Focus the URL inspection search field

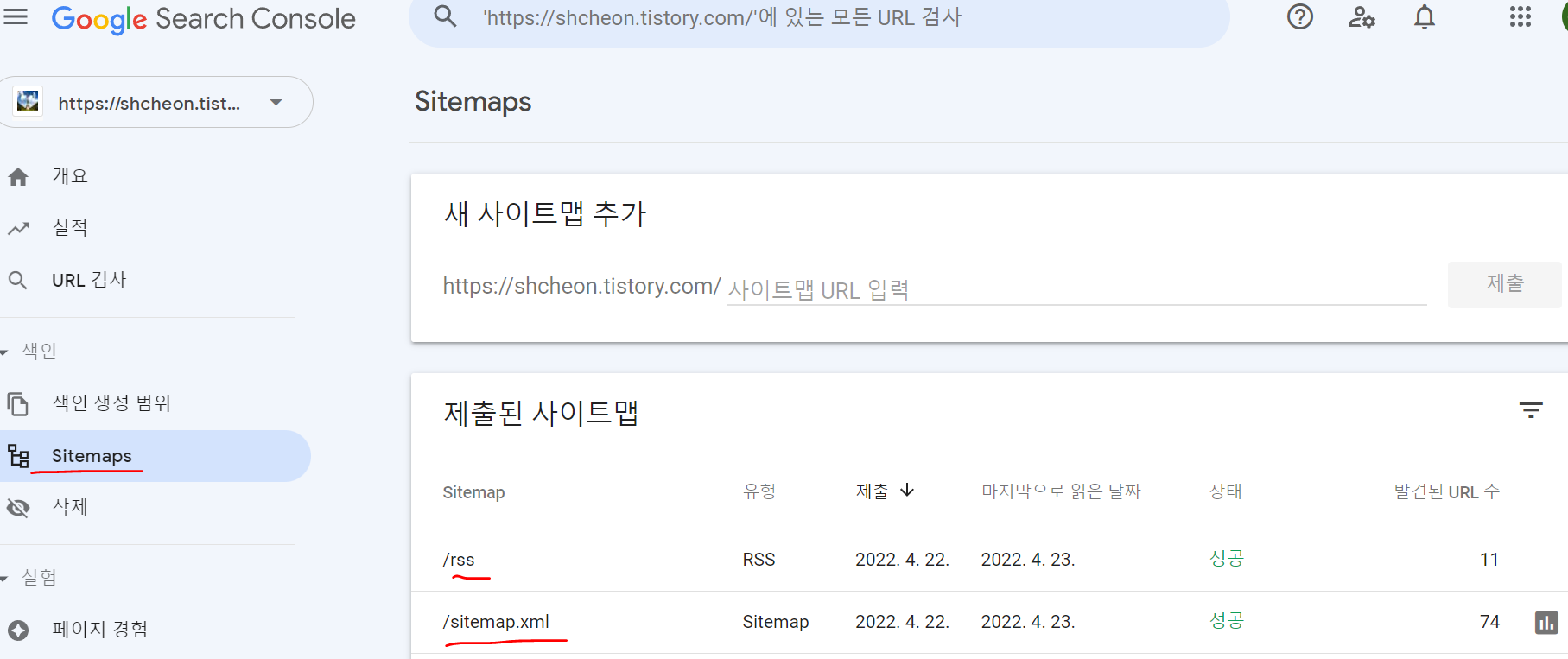[819, 19]
